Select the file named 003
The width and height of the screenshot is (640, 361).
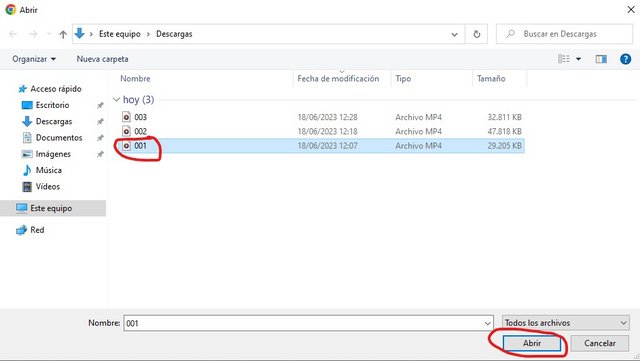point(140,117)
